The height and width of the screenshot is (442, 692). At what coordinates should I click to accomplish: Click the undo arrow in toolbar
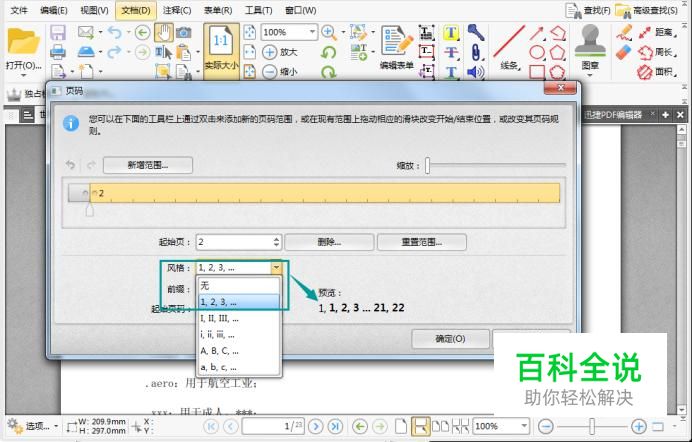(114, 32)
